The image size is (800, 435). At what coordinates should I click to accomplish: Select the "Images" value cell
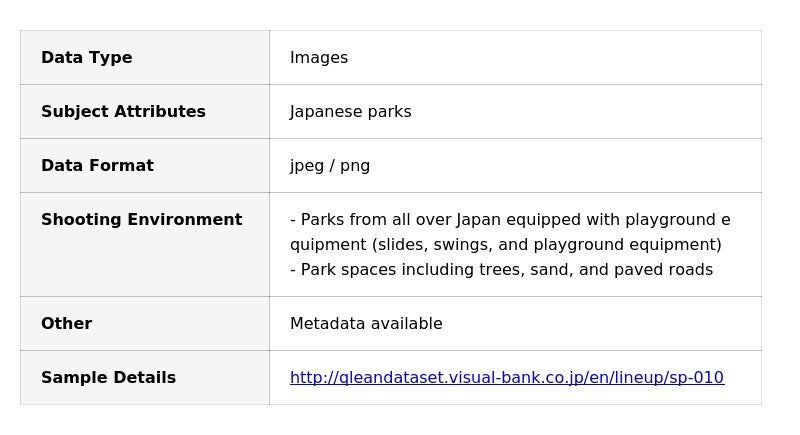(x=319, y=58)
